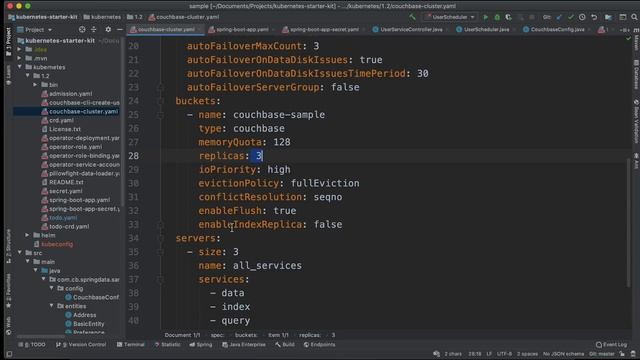
Task: Click the locate target icon in Project panel
Action: pos(82,29)
